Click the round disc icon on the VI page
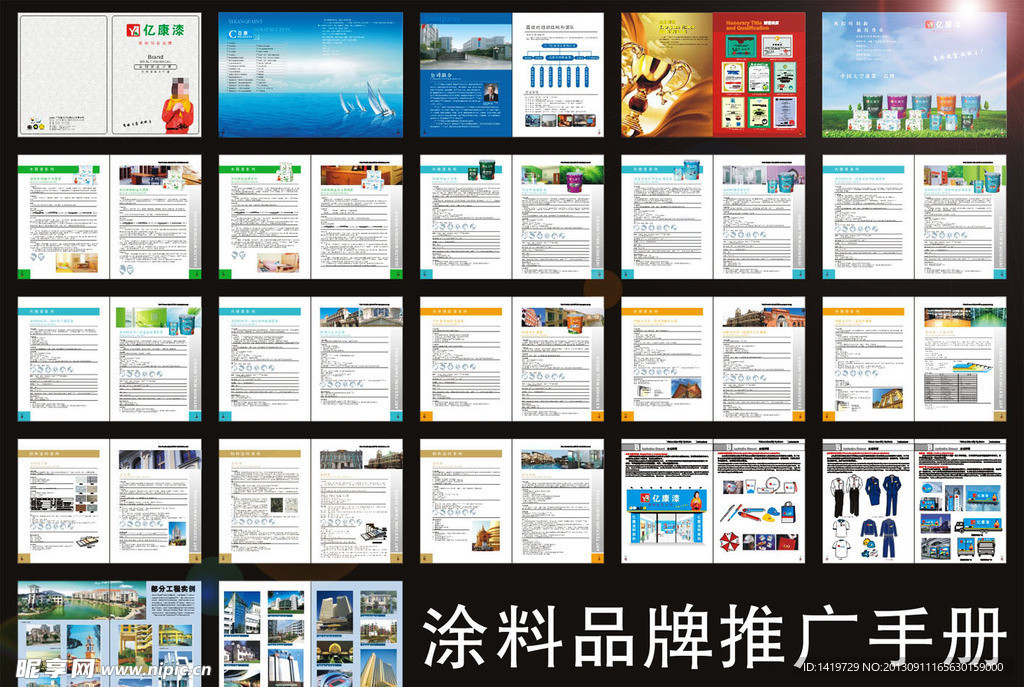The image size is (1024, 687). pos(774,483)
